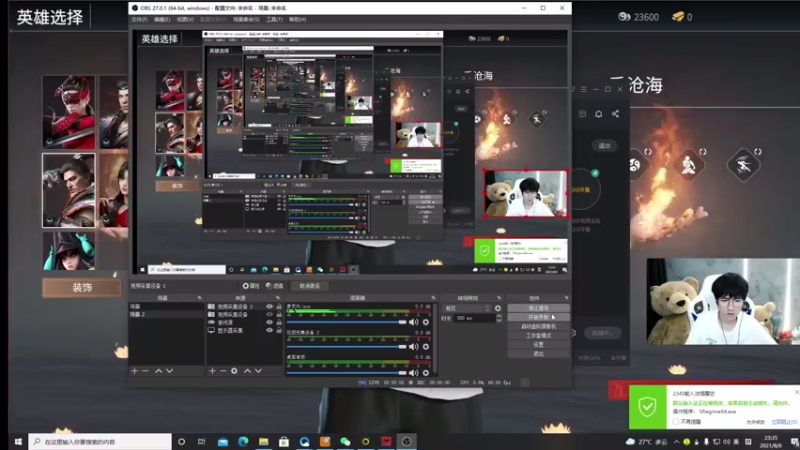
Task: Select the green-hat hero portrait
Action: click(x=68, y=251)
